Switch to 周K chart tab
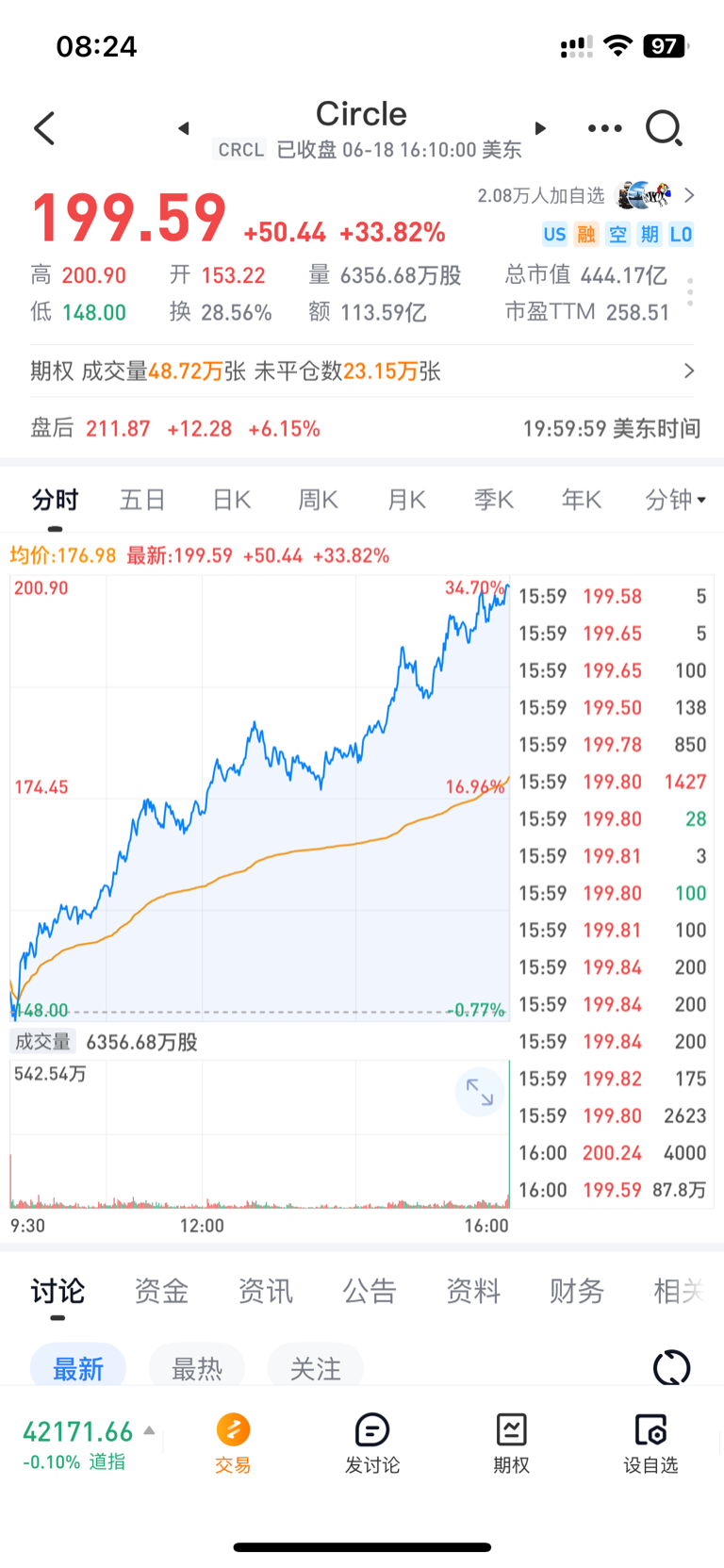The width and height of the screenshot is (724, 1568). 318,500
